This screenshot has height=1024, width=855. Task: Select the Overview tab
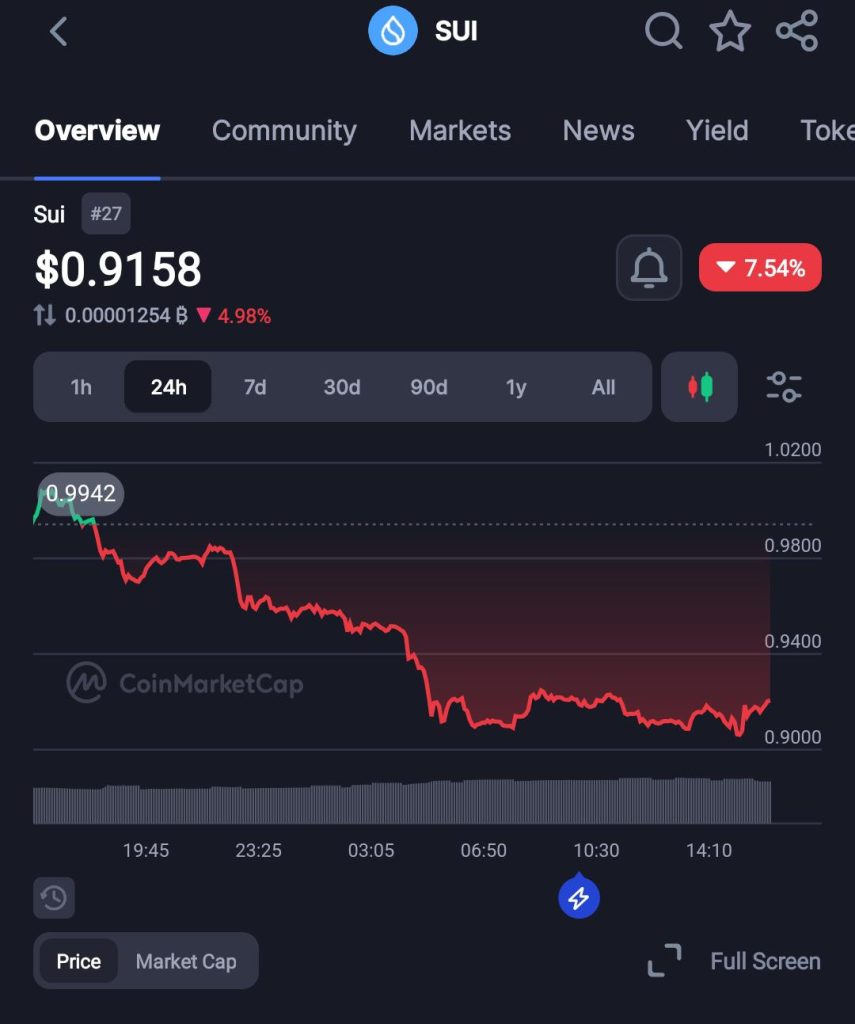click(x=97, y=131)
